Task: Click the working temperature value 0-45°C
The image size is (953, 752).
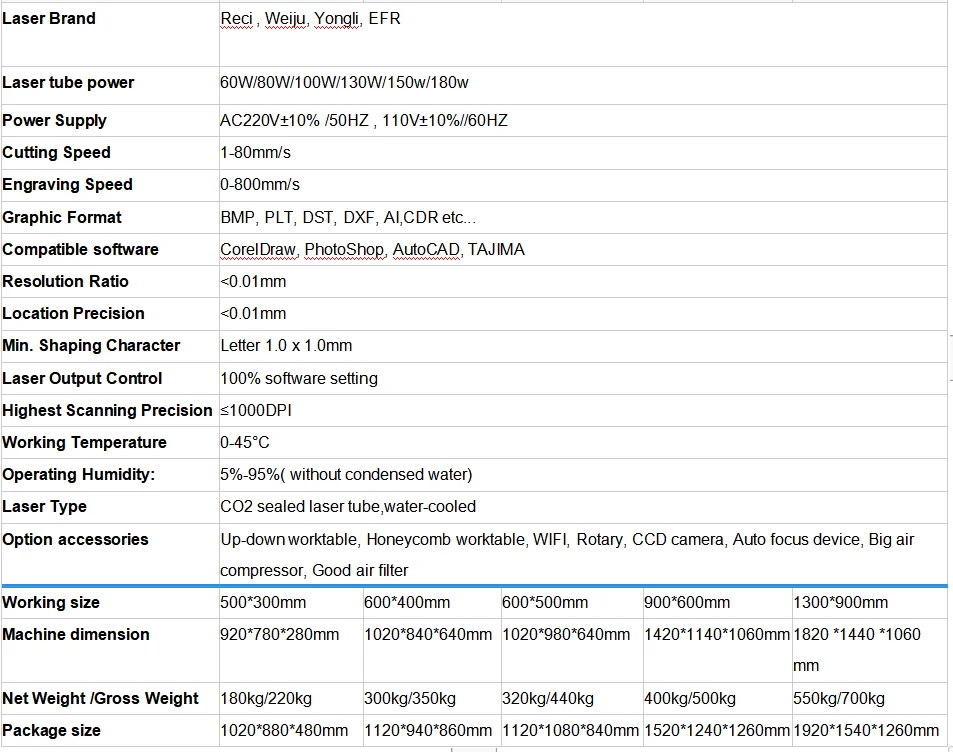Action: pyautogui.click(x=245, y=443)
